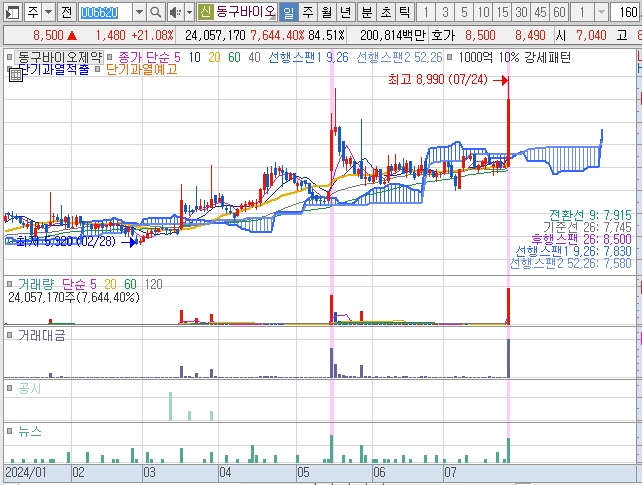Switch to daily 일 chart
Screen dimensions: 642x485
point(289,12)
